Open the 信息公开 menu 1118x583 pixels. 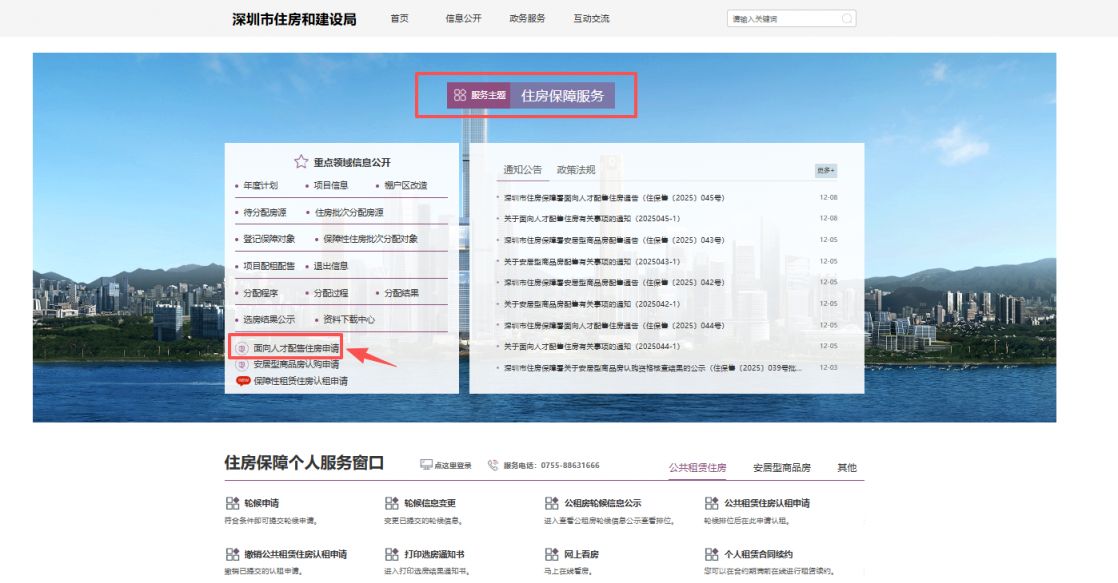click(464, 17)
